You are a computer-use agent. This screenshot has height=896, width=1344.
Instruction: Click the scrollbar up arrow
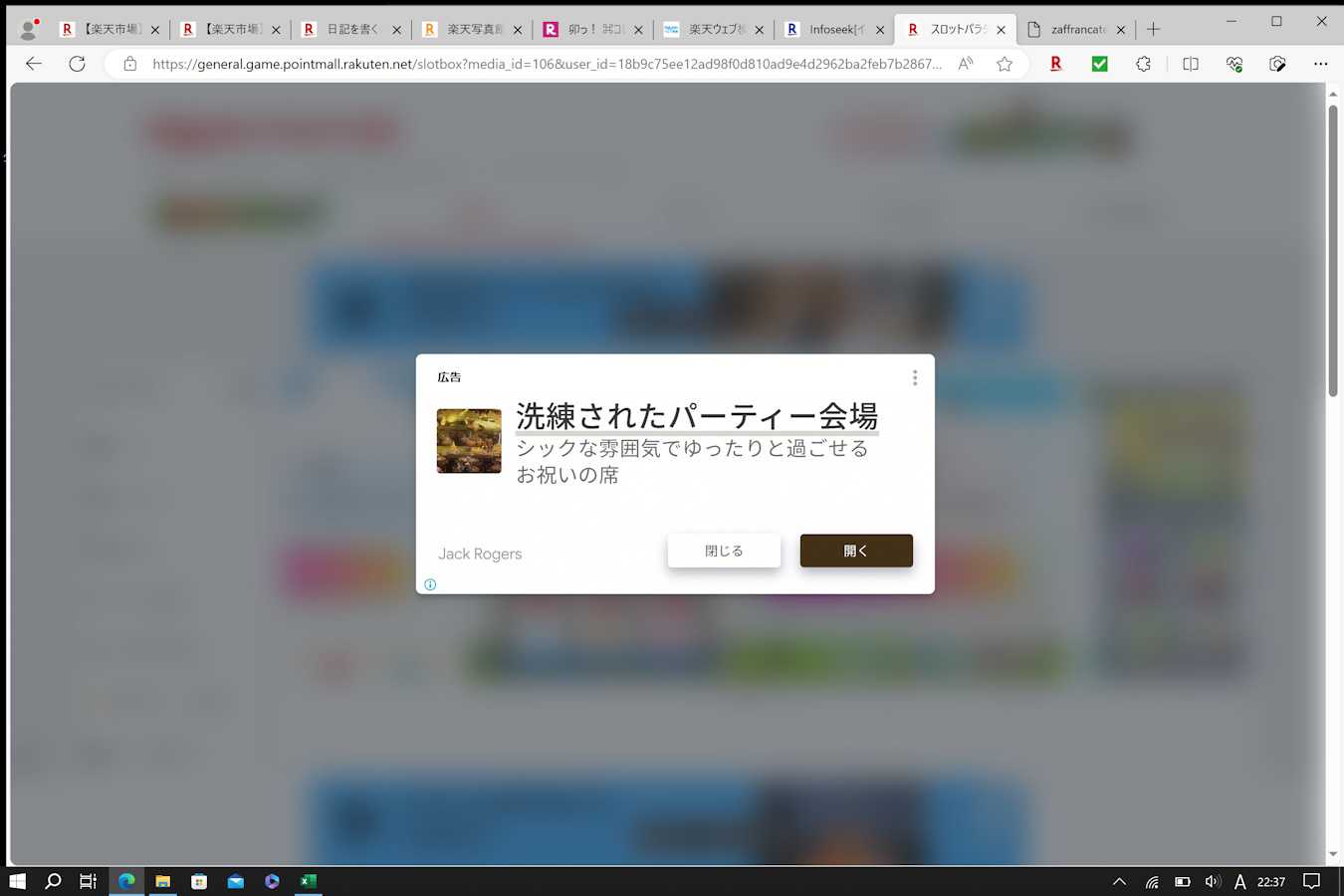(x=1333, y=94)
